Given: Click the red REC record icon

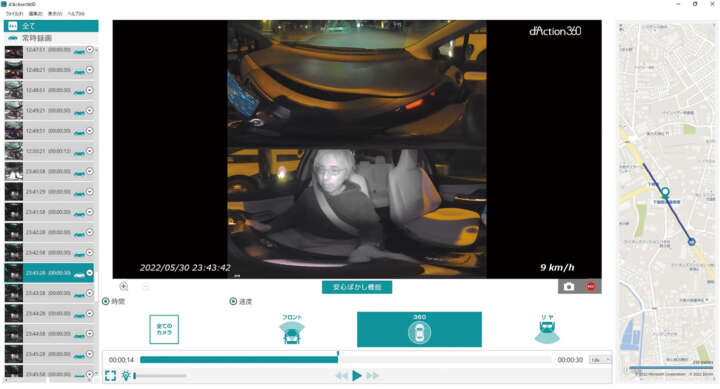Looking at the screenshot, I should pyautogui.click(x=591, y=287).
